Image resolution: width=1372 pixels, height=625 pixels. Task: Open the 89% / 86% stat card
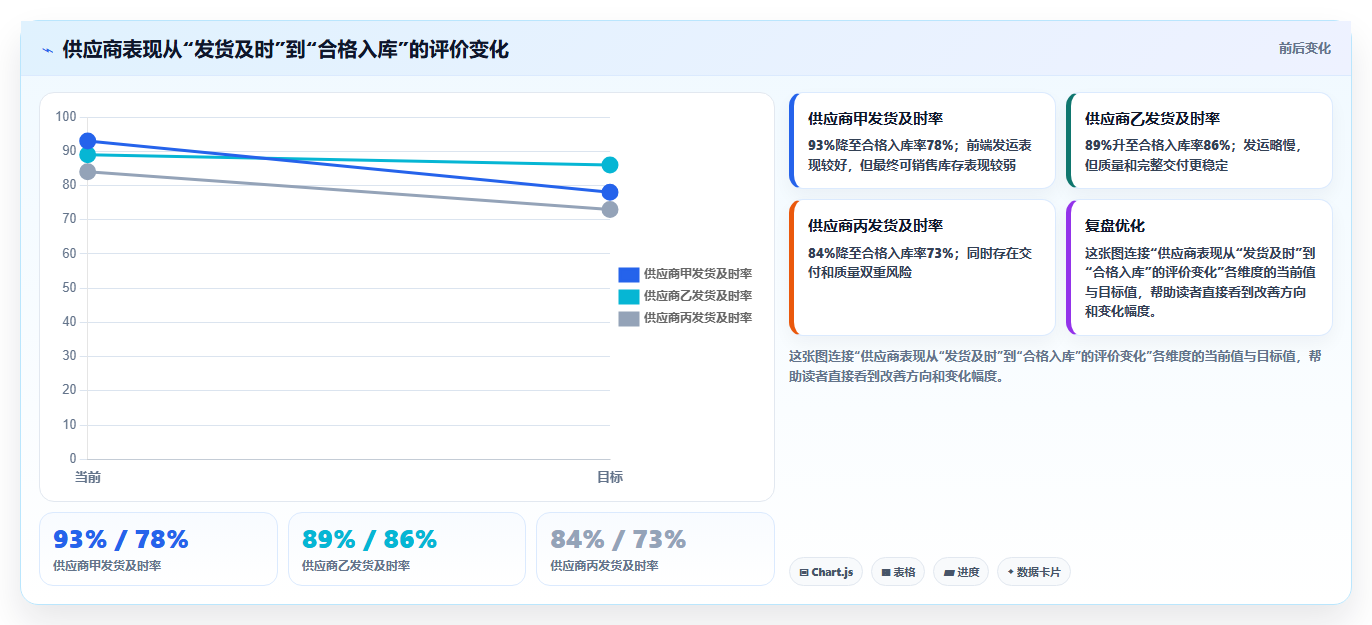[x=407, y=549]
